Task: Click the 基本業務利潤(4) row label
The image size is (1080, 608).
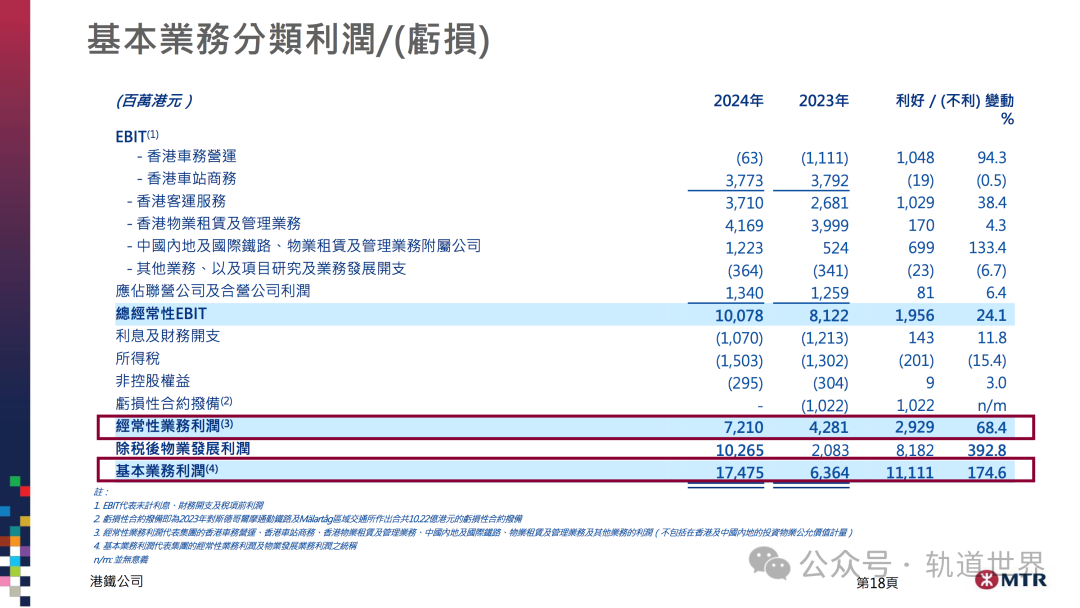Action: click(167, 471)
